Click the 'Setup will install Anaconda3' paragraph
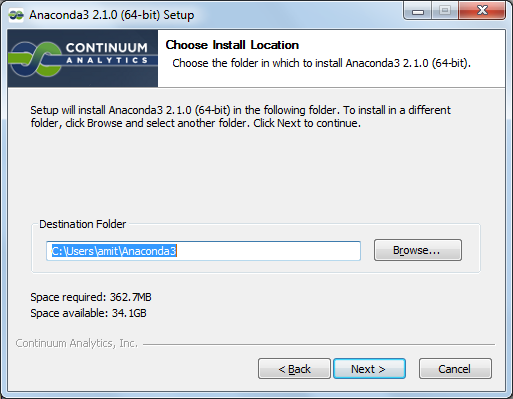Image resolution: width=513 pixels, height=399 pixels. coord(240,116)
